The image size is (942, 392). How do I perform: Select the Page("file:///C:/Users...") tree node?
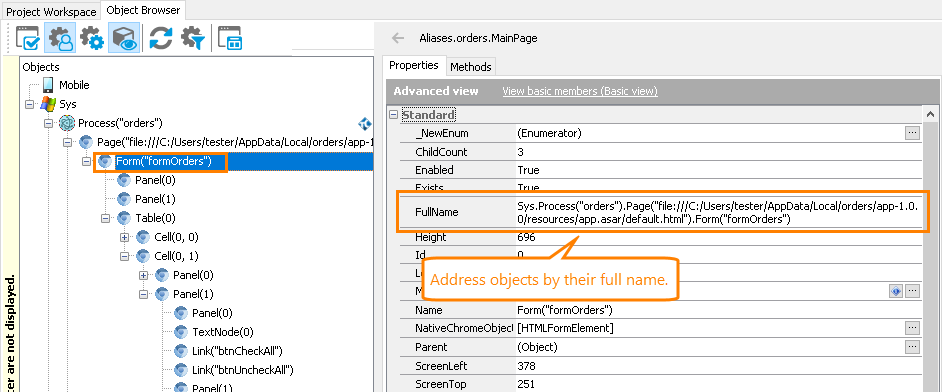(235, 142)
